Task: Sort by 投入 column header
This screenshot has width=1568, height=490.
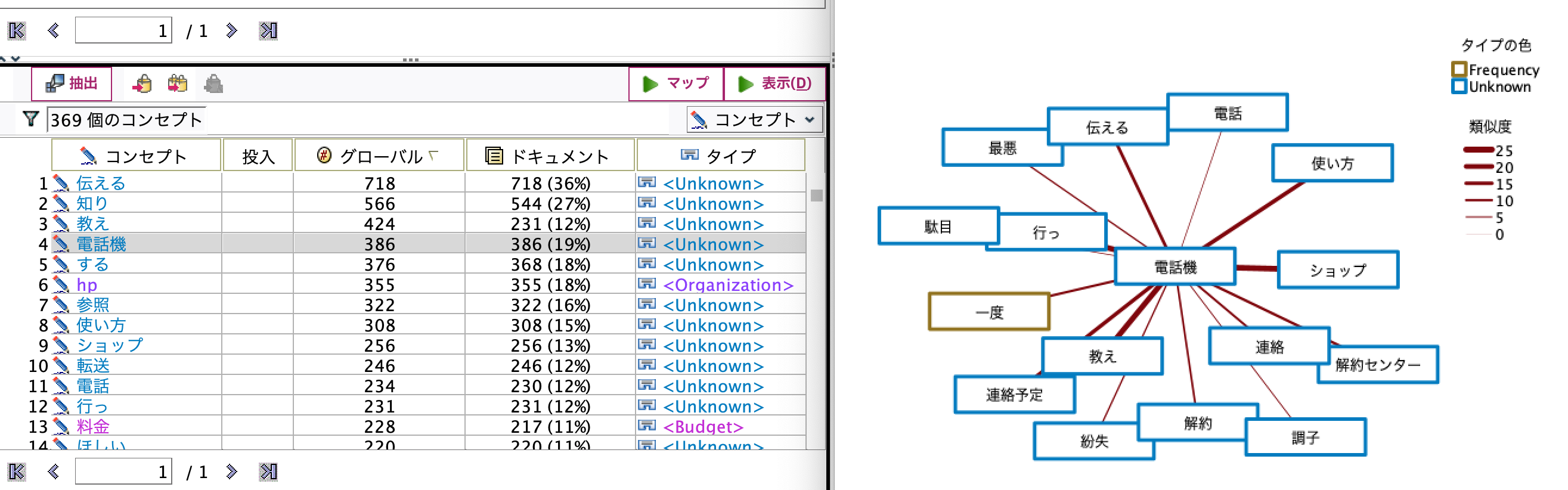Action: pos(258,156)
